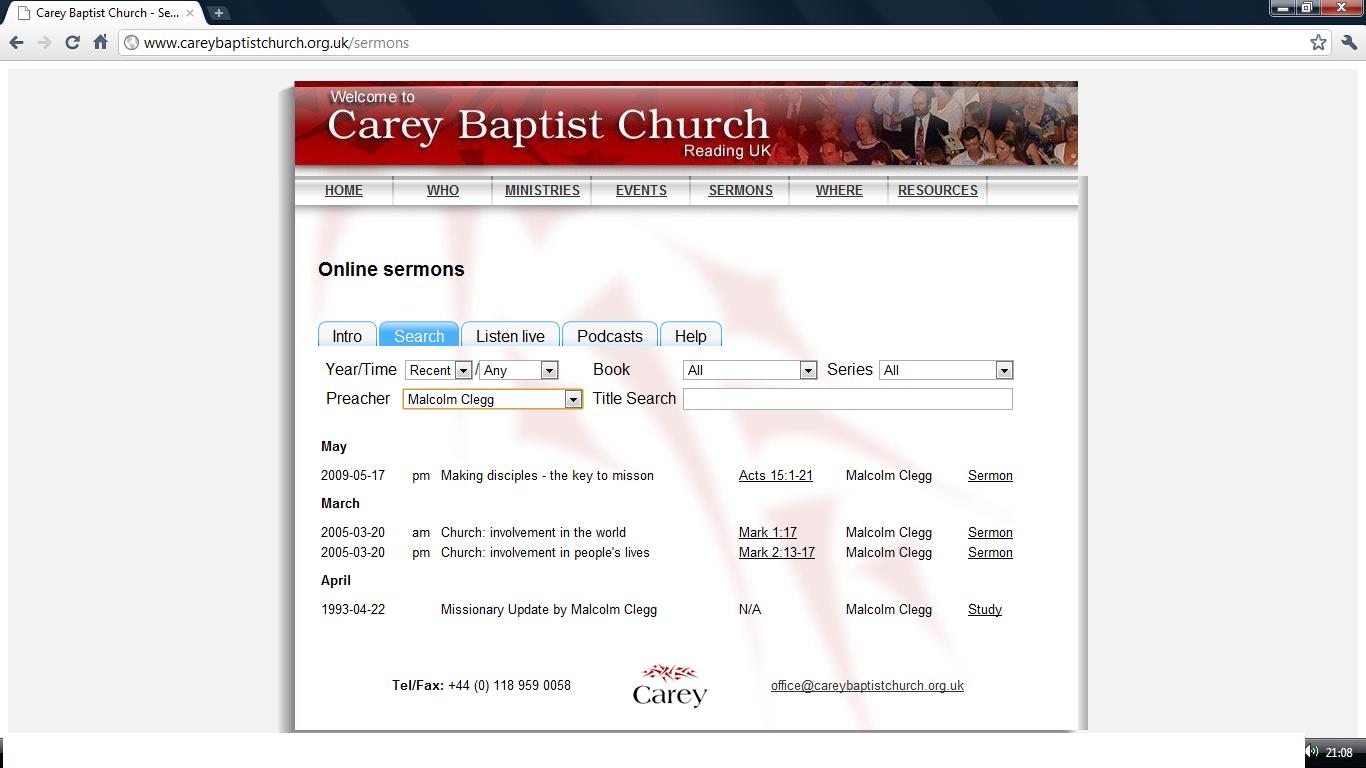1366x768 pixels.
Task: Open the Acts 15:1-21 passage link
Action: pos(775,476)
